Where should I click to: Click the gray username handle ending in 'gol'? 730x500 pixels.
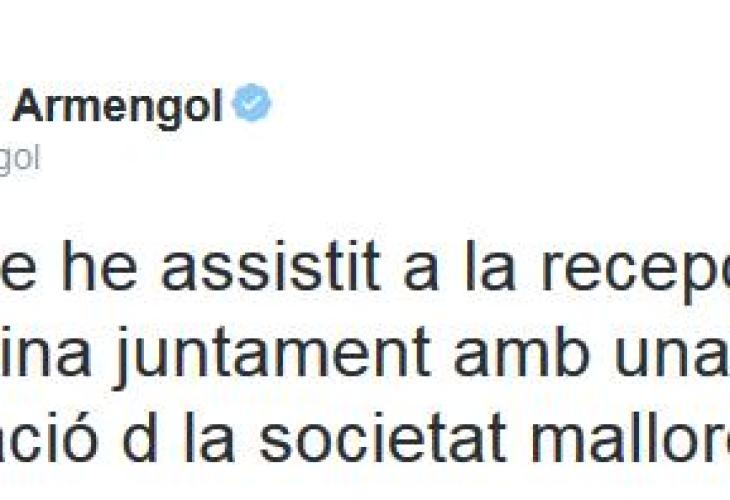[20, 160]
